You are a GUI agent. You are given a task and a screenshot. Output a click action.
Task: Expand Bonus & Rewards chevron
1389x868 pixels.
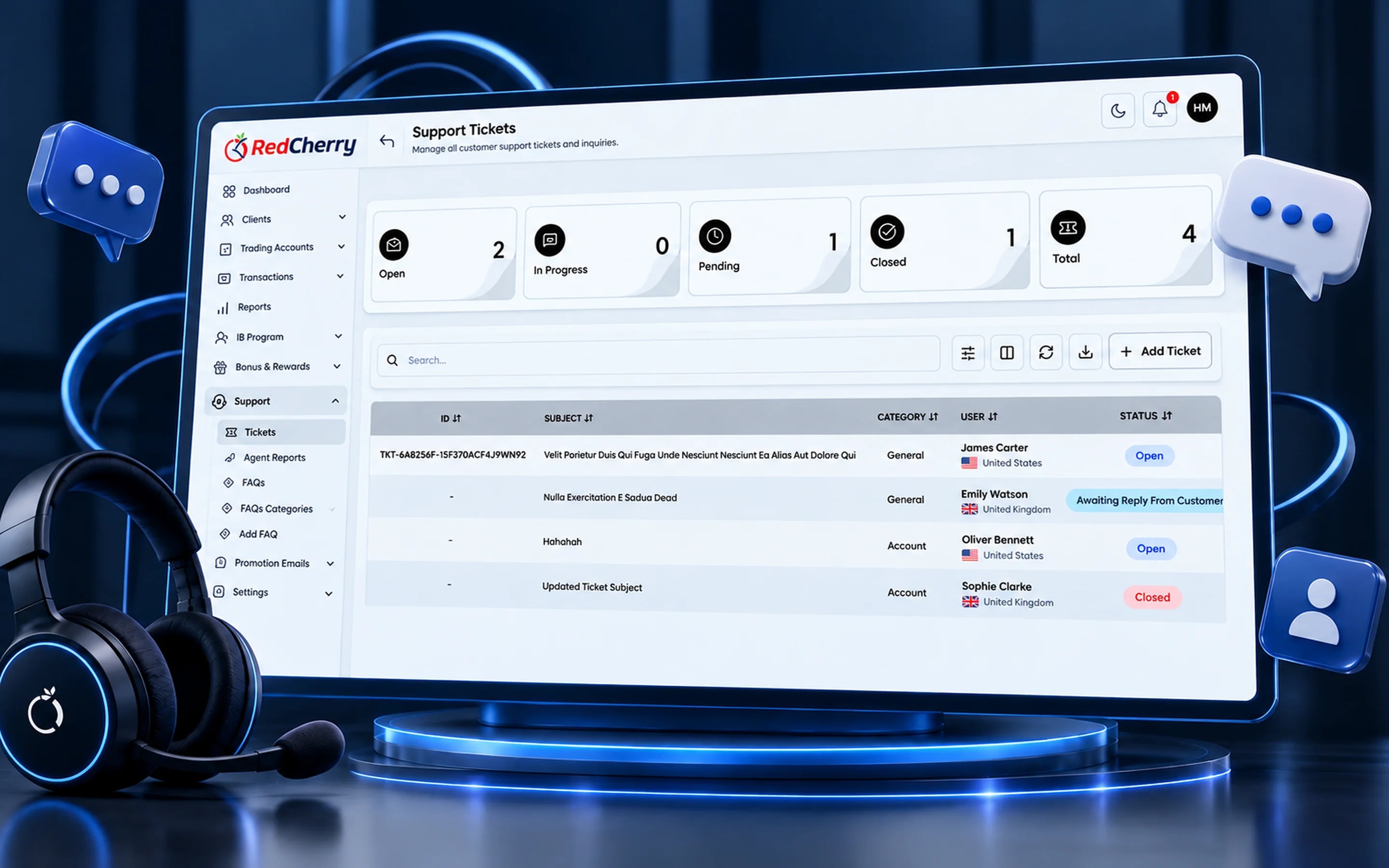tap(337, 366)
